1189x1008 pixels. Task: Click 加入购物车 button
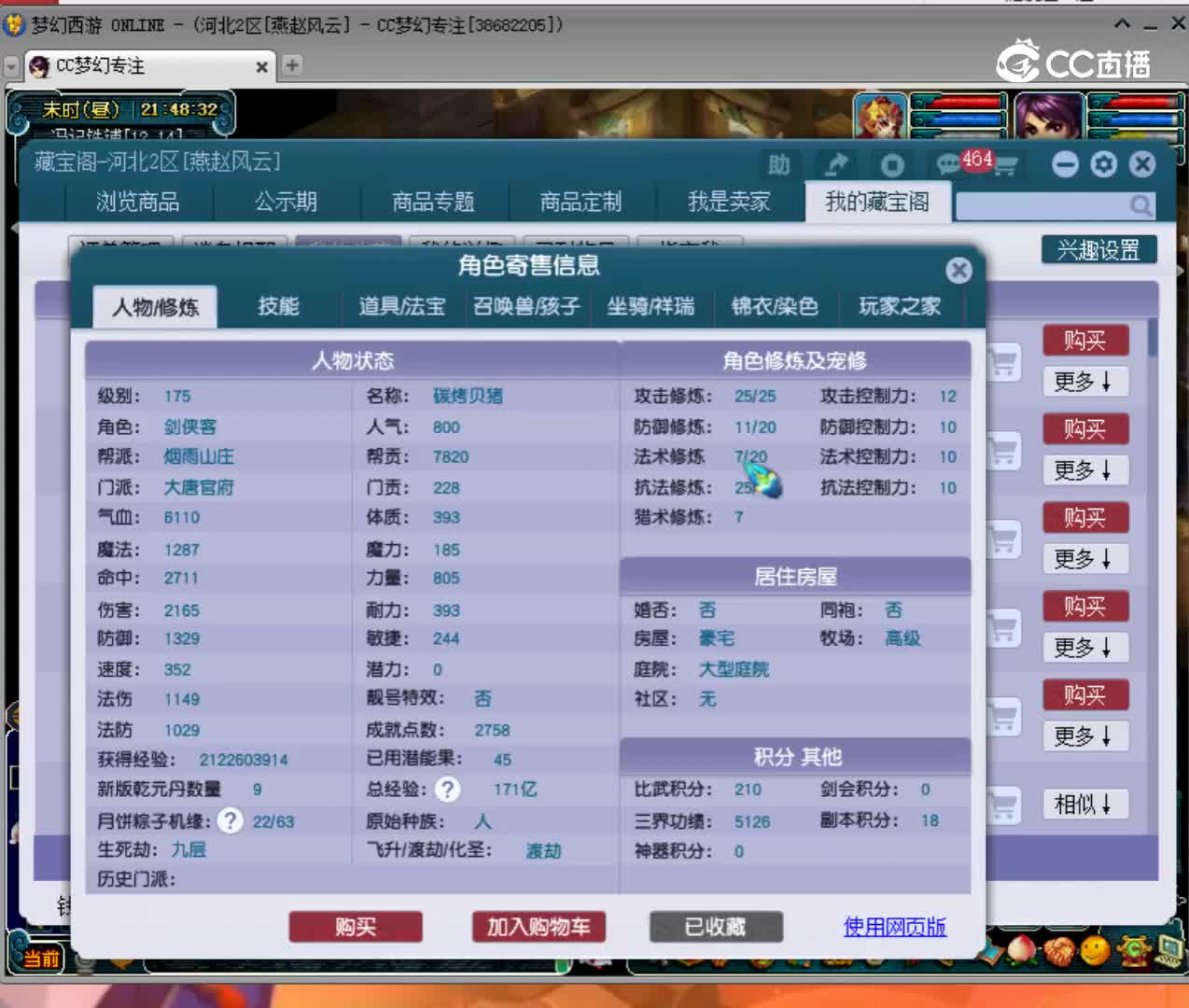click(x=539, y=927)
